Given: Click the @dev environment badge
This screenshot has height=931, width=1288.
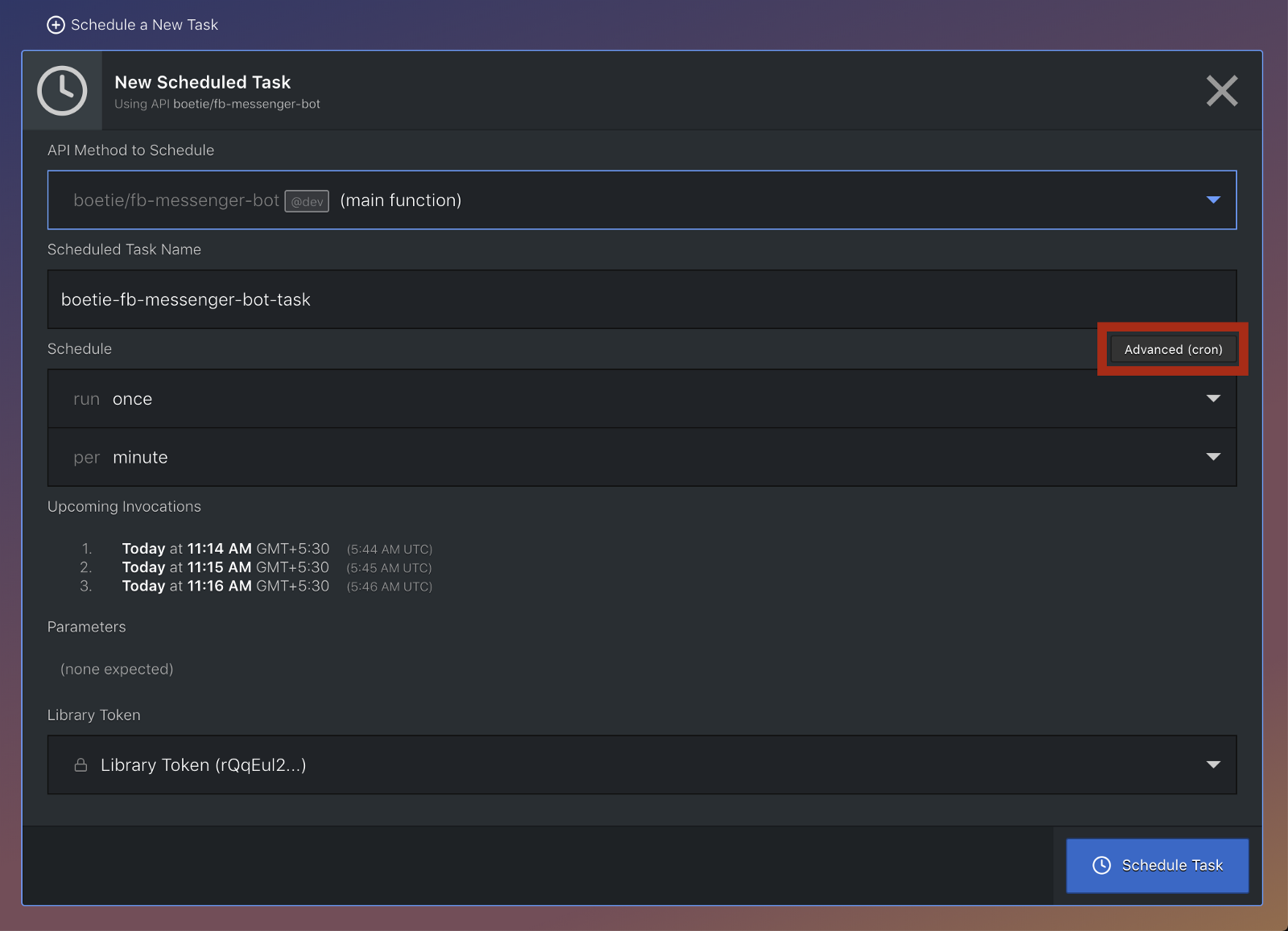Looking at the screenshot, I should pyautogui.click(x=307, y=201).
